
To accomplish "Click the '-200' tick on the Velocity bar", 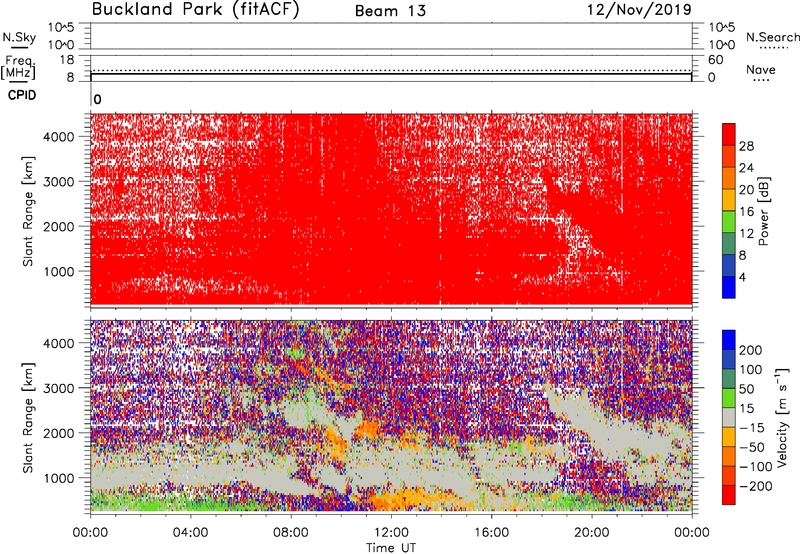I will (756, 486).
